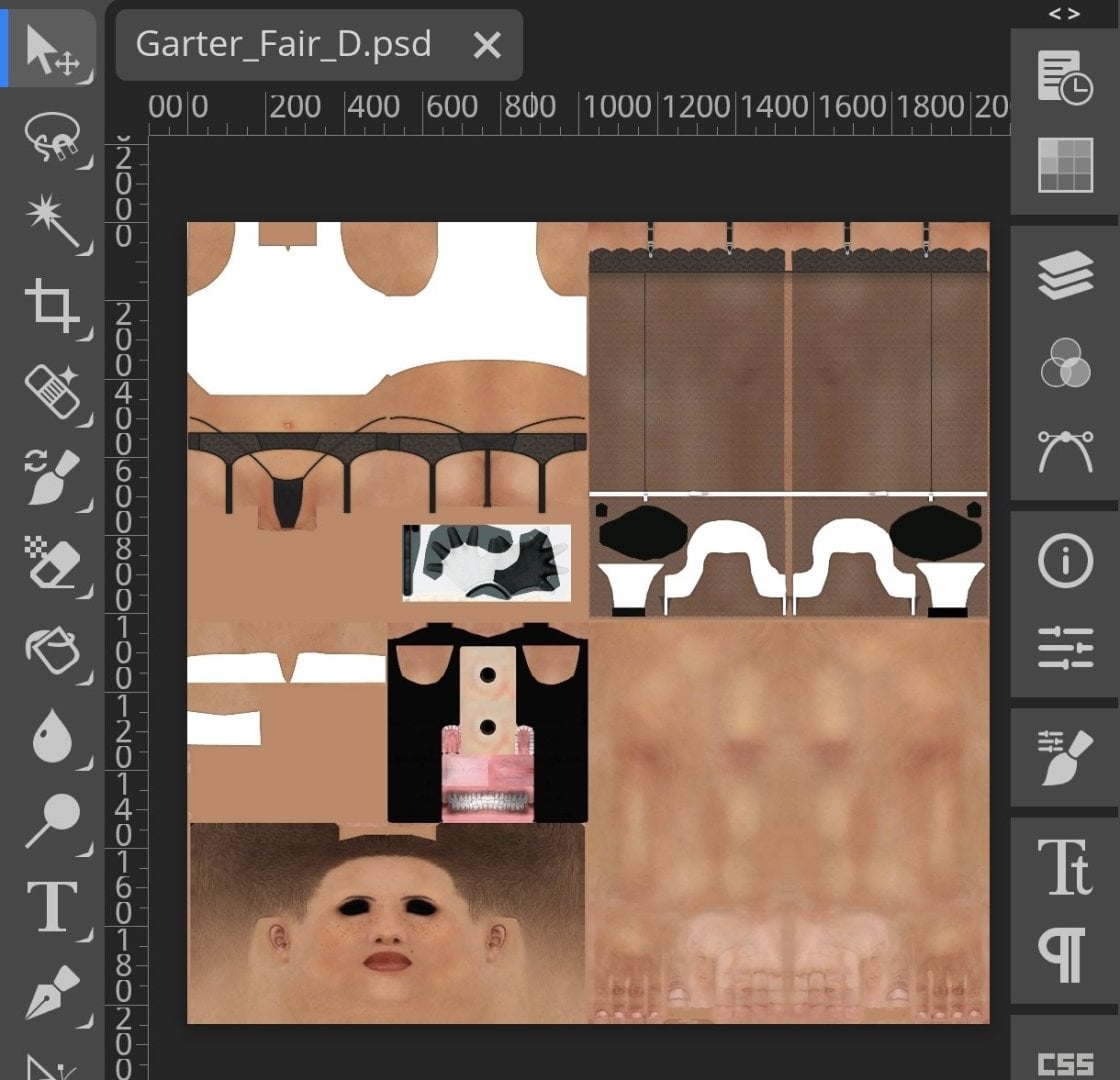Image resolution: width=1120 pixels, height=1080 pixels.
Task: Open the Channels panel
Action: point(1065,363)
